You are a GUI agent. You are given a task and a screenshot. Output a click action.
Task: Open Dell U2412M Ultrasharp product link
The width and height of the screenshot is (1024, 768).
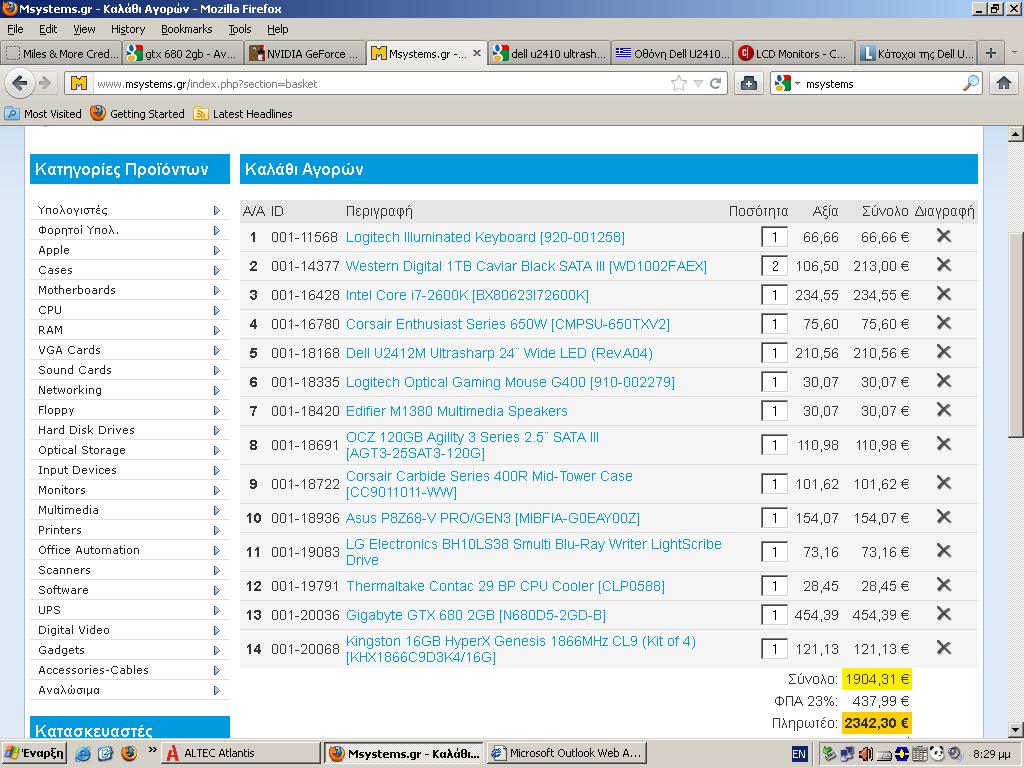click(499, 353)
